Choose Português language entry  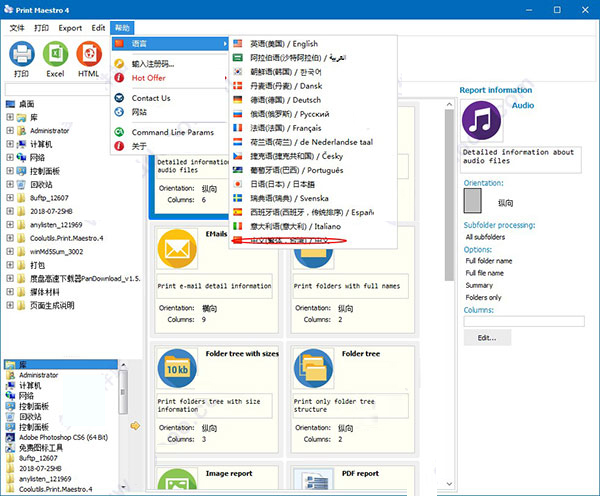[x=313, y=170]
